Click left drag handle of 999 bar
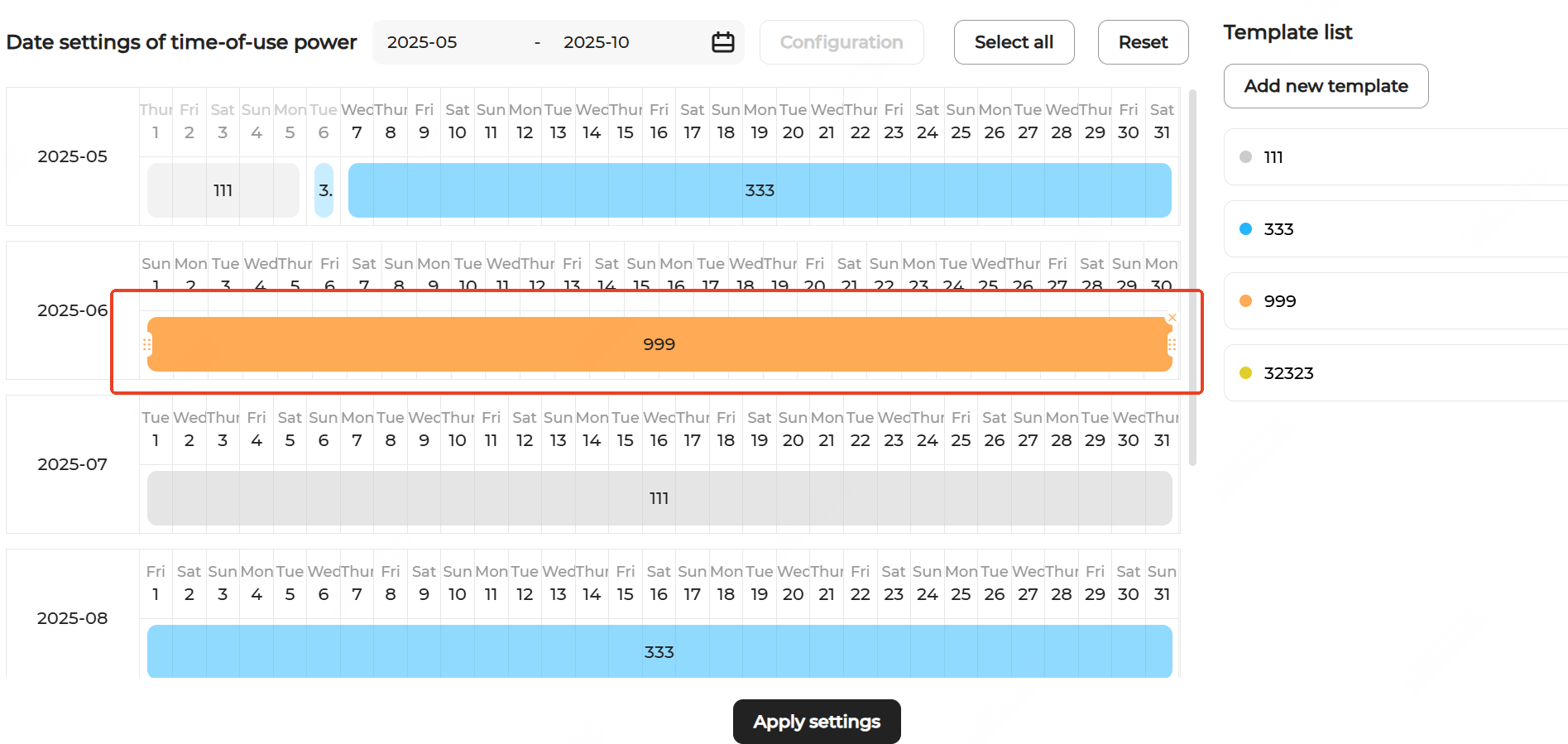Image resolution: width=1568 pixels, height=744 pixels. click(146, 344)
